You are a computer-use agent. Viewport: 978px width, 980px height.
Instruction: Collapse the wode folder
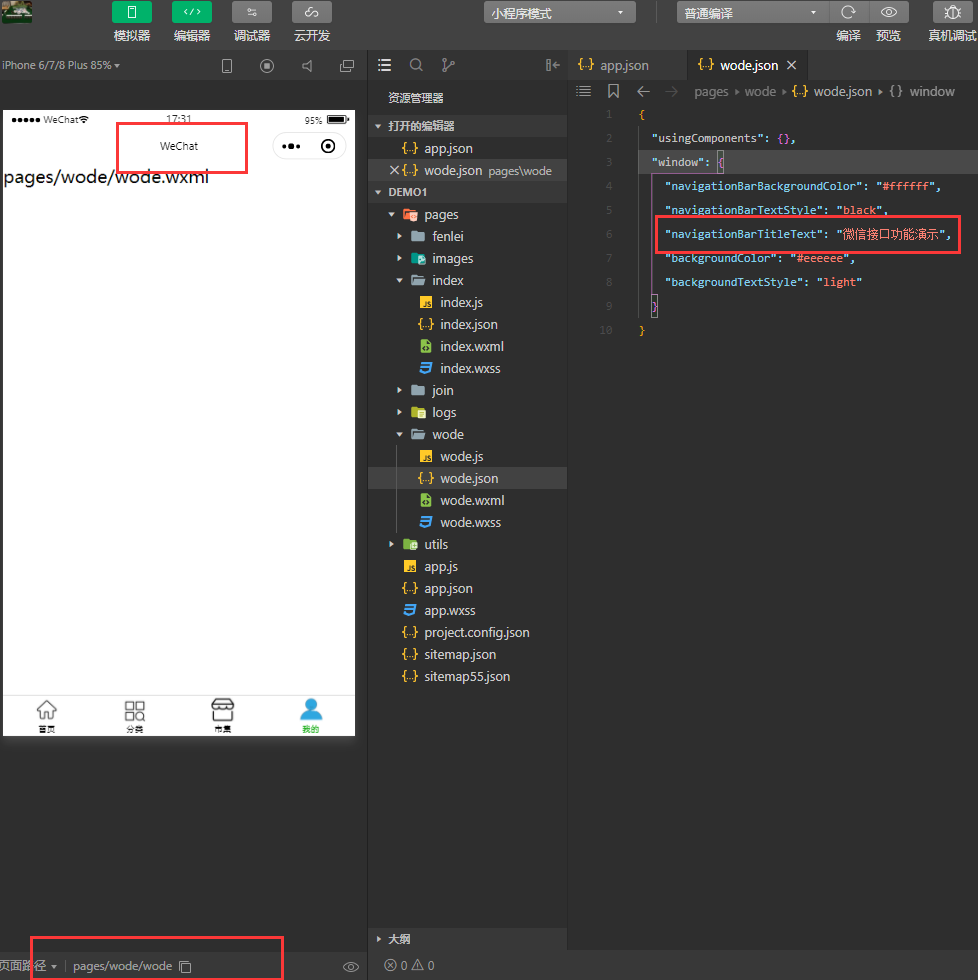(x=400, y=434)
